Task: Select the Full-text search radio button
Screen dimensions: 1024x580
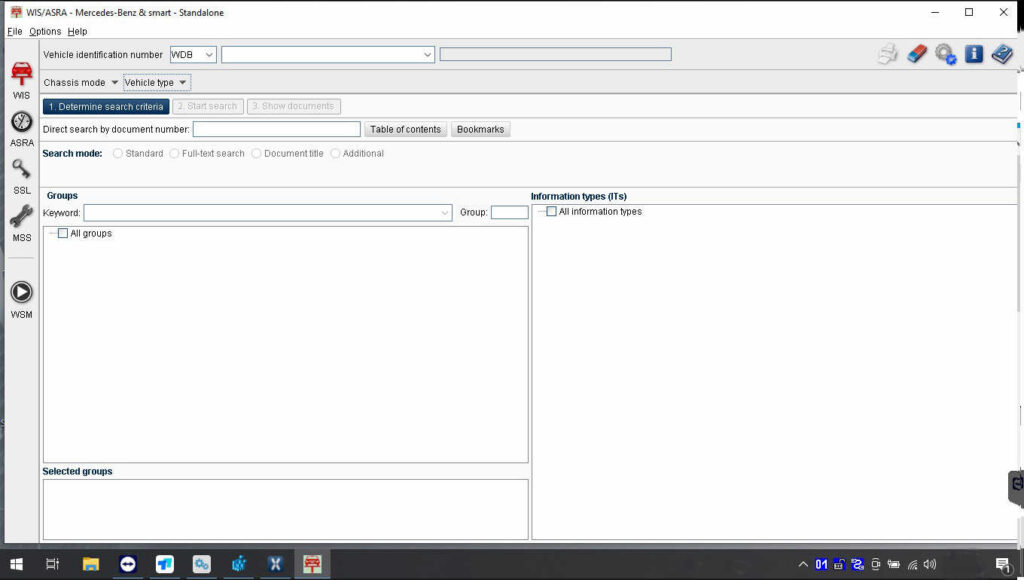Action: (175, 154)
